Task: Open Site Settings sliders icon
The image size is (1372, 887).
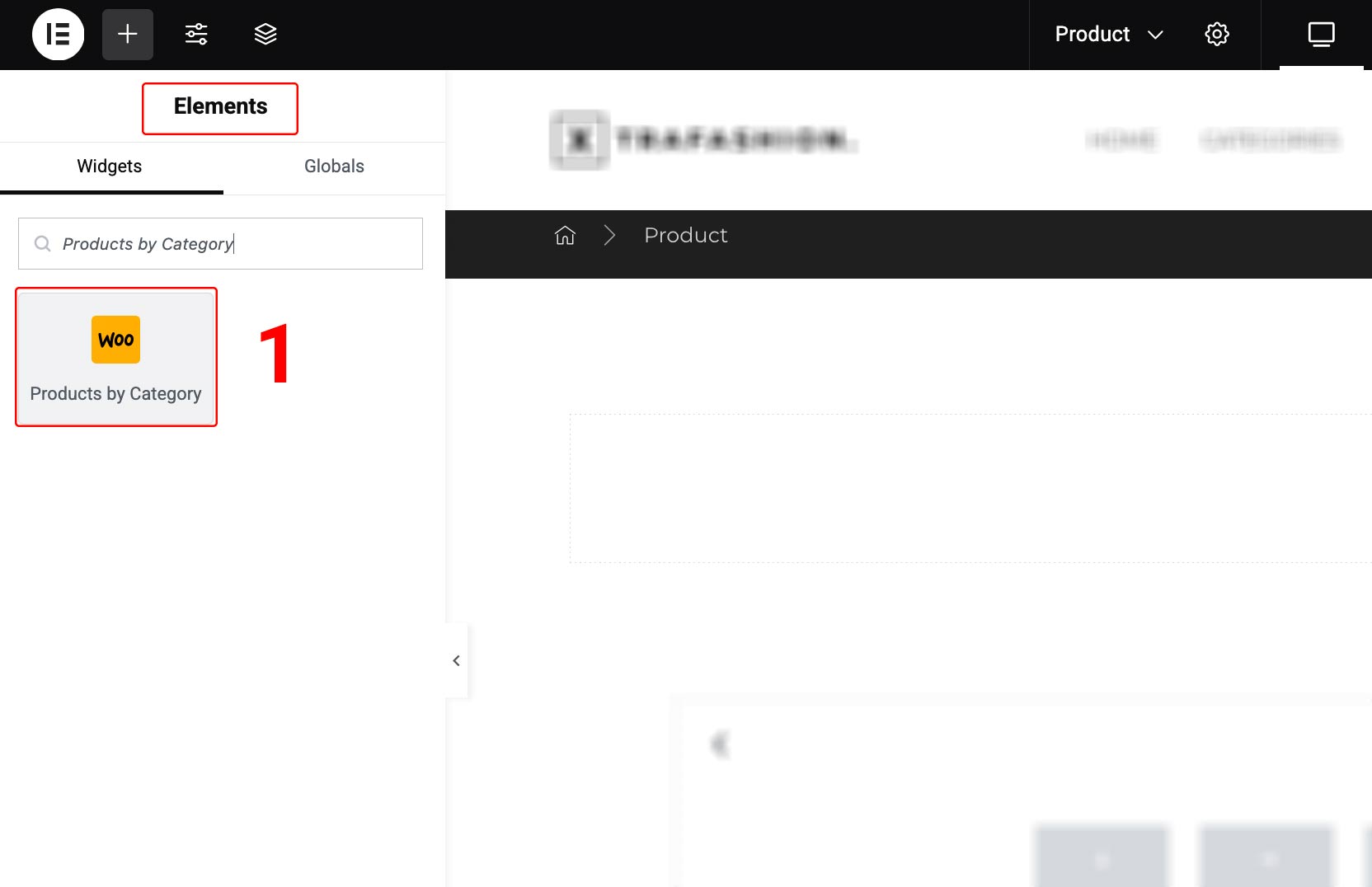Action: [196, 35]
